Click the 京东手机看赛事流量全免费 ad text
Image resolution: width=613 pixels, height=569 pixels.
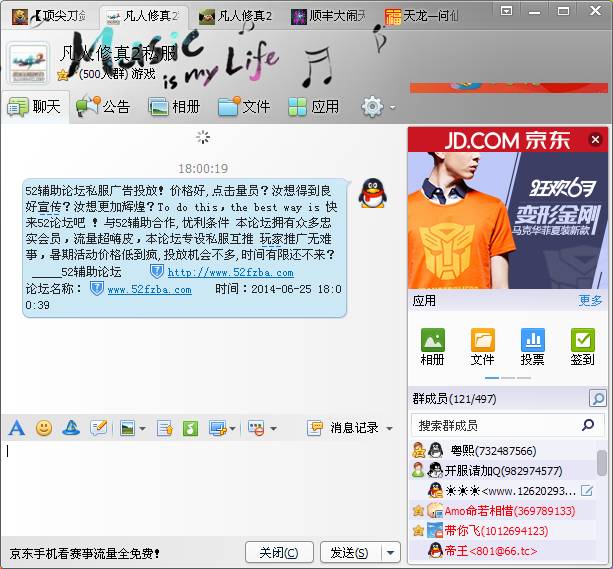85,553
